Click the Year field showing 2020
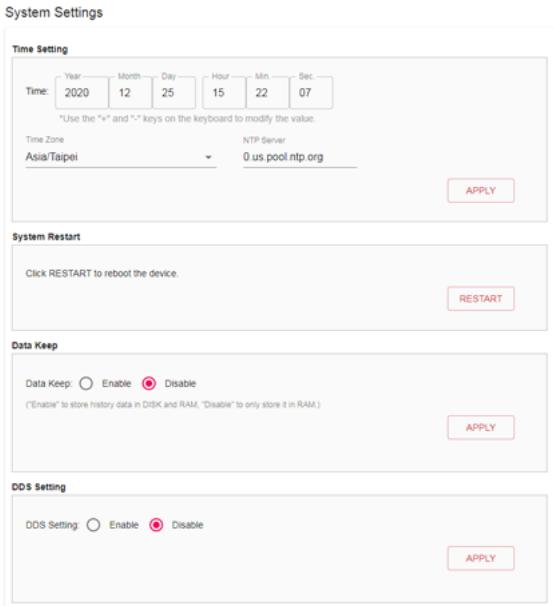 pos(82,93)
